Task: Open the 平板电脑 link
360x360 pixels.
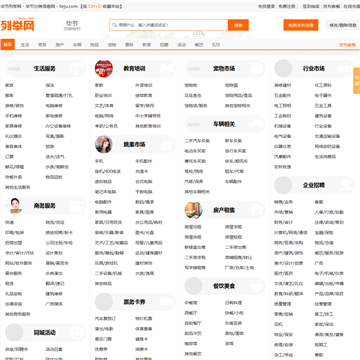Action: tap(144, 192)
